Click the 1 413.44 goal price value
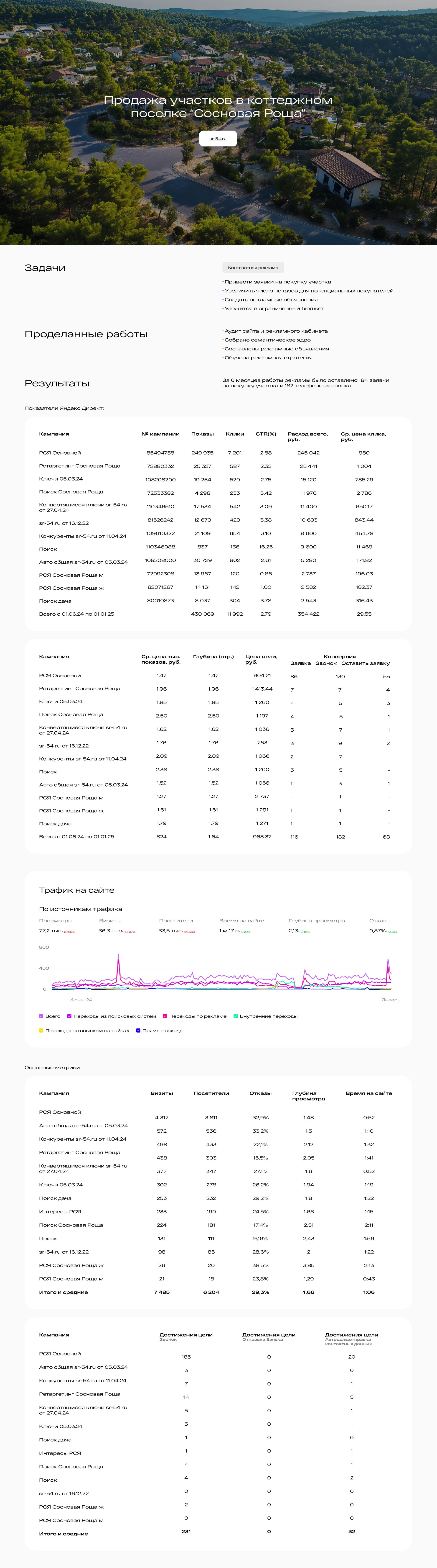 [x=262, y=689]
